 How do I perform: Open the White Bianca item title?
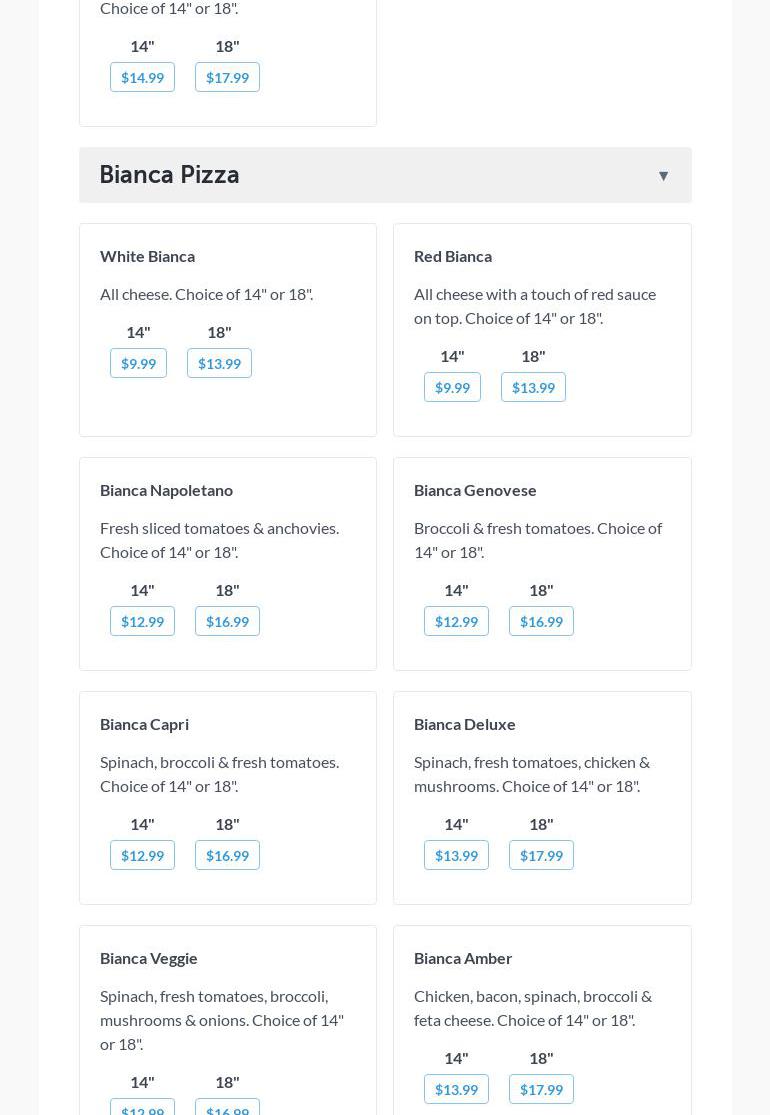point(147,256)
